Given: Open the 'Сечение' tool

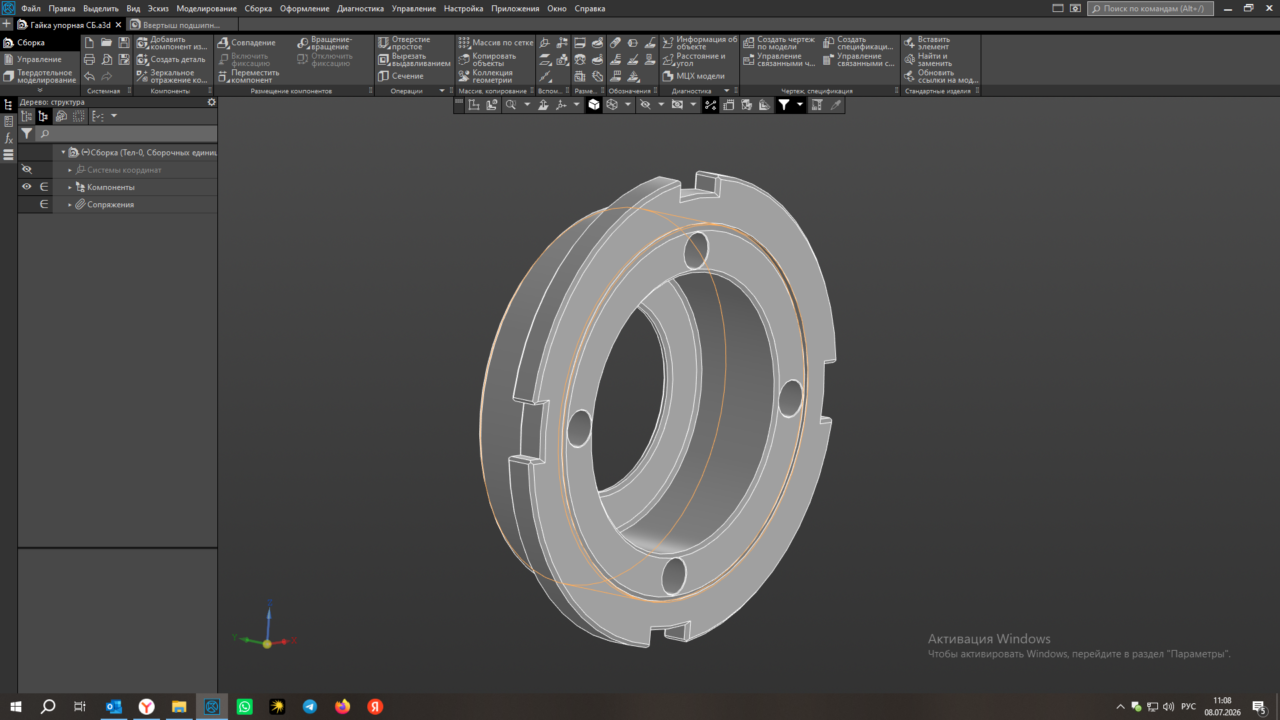Looking at the screenshot, I should click(x=401, y=76).
